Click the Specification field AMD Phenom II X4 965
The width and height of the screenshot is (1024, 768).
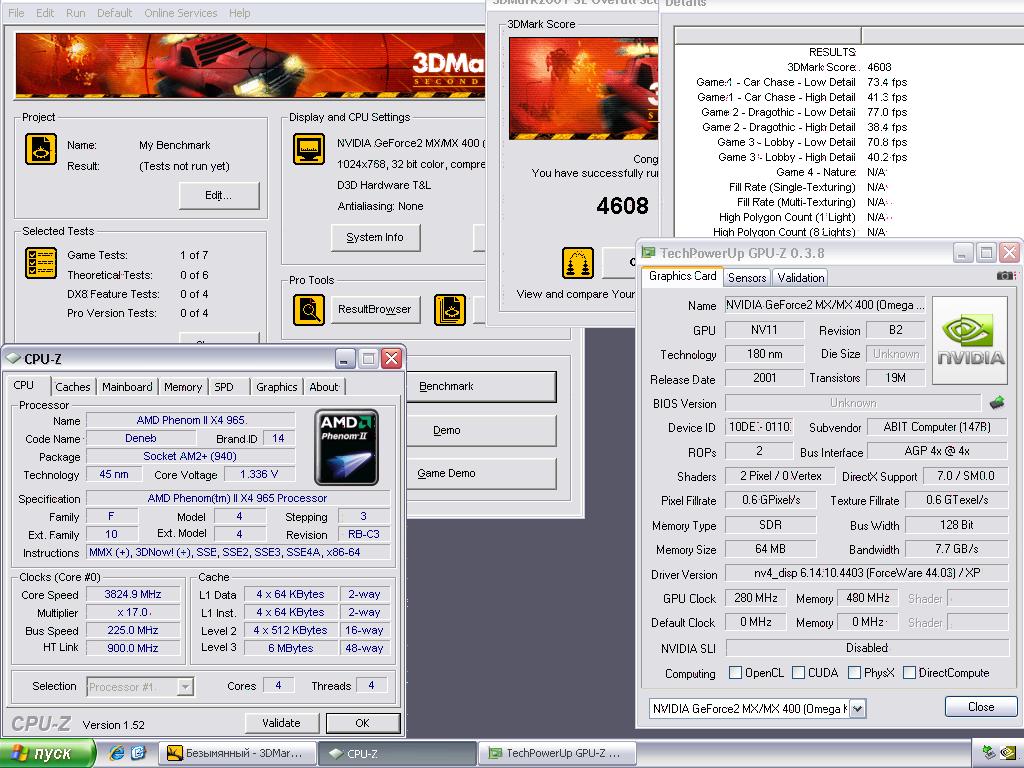(238, 498)
